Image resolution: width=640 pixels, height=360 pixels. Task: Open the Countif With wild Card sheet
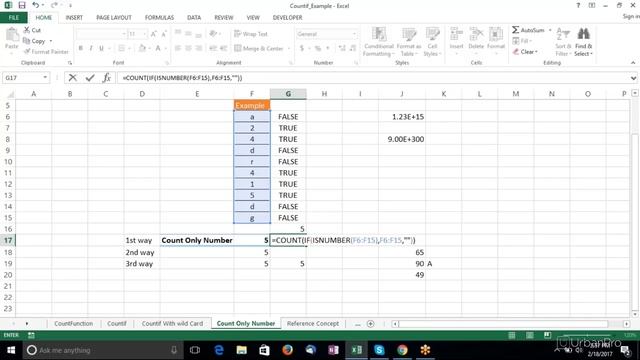pos(172,324)
